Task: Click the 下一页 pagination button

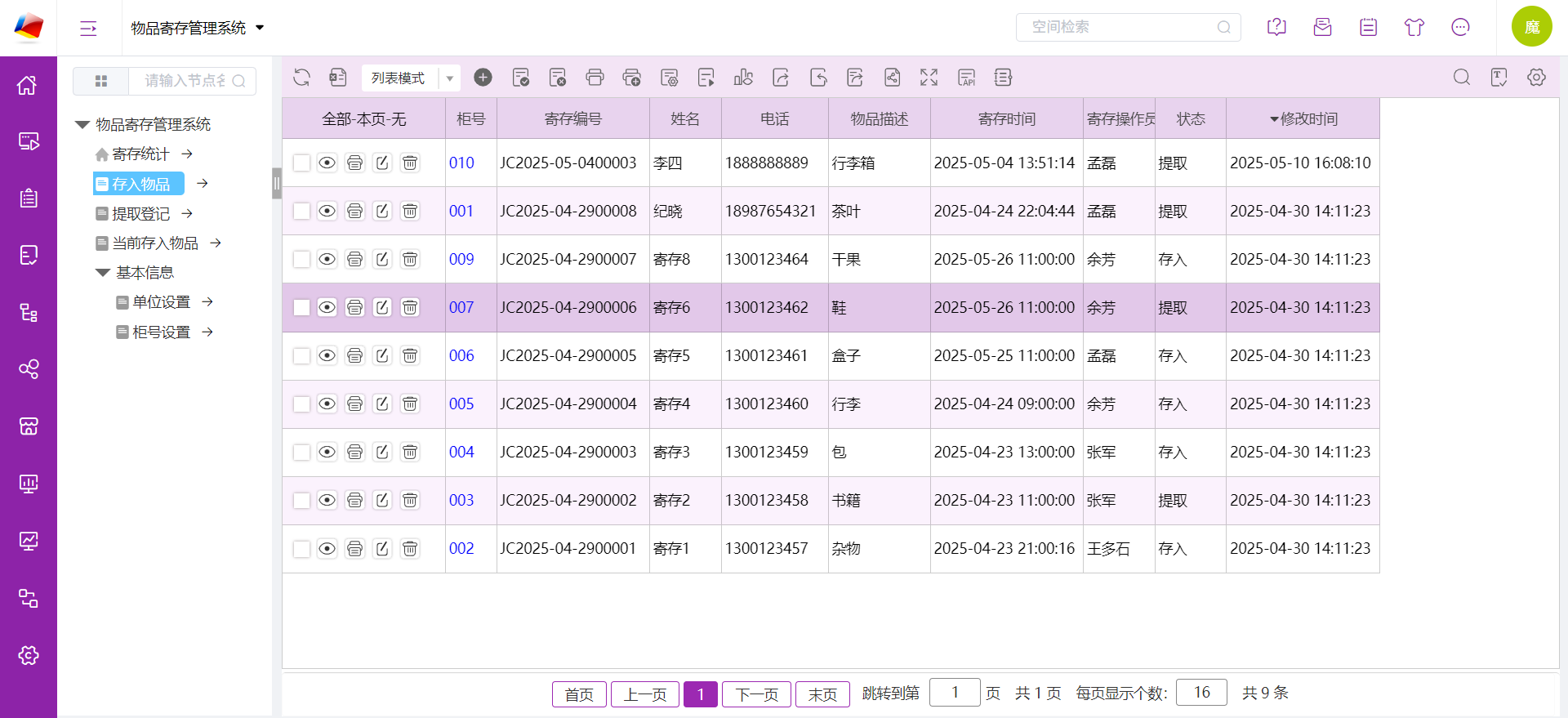Action: pyautogui.click(x=757, y=694)
